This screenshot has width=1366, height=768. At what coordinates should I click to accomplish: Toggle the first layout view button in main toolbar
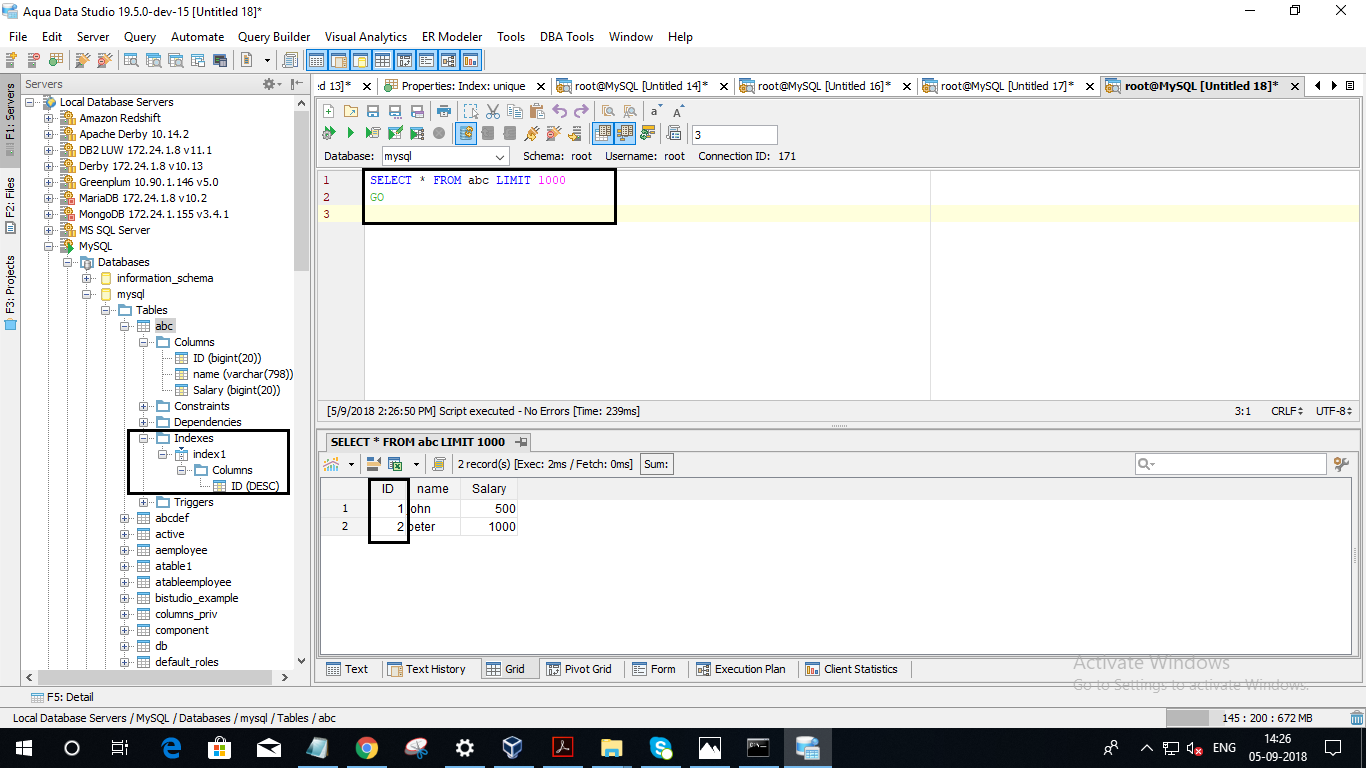coord(316,61)
